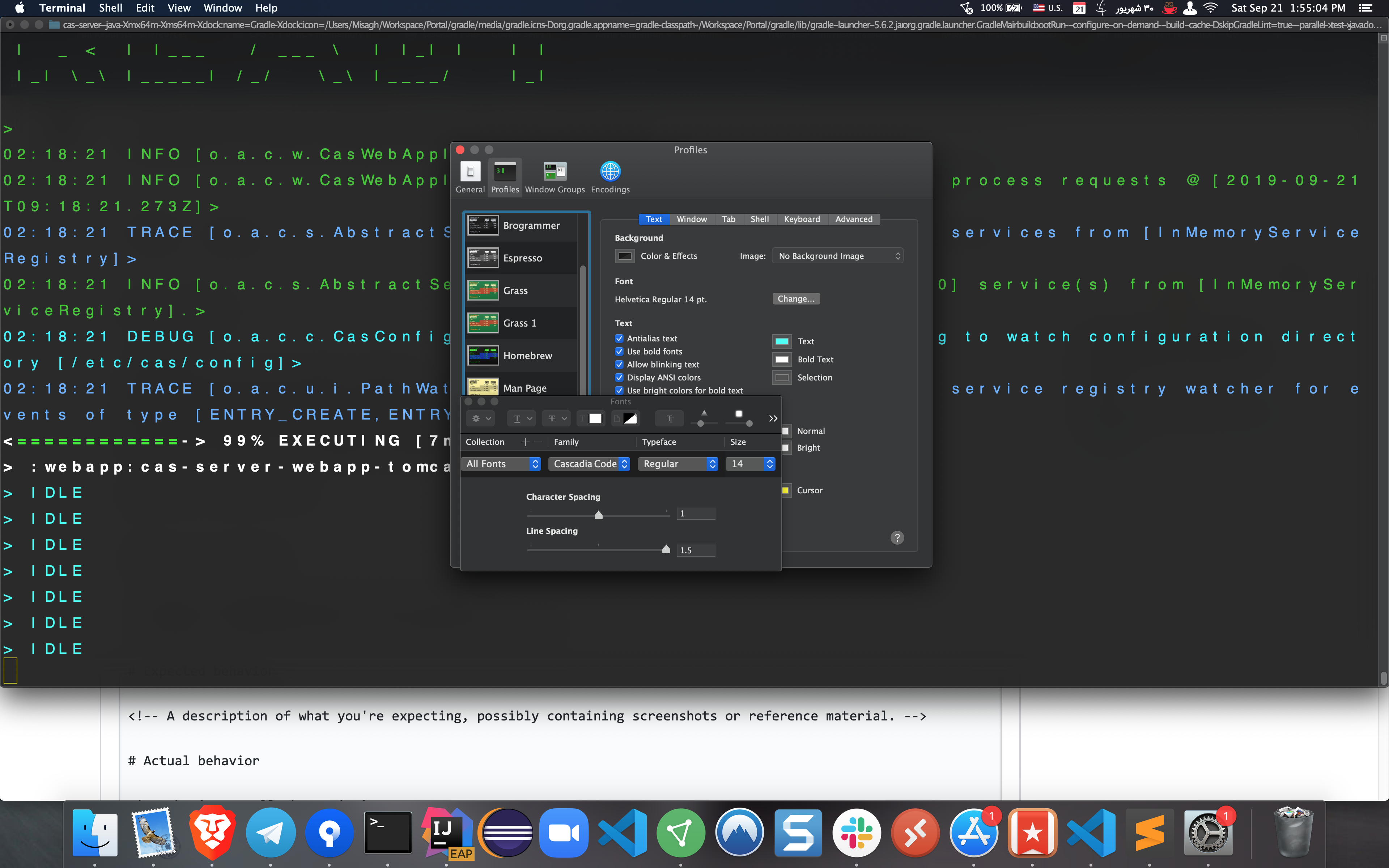The height and width of the screenshot is (868, 1389).
Task: Open Slack from the Dock
Action: [856, 833]
